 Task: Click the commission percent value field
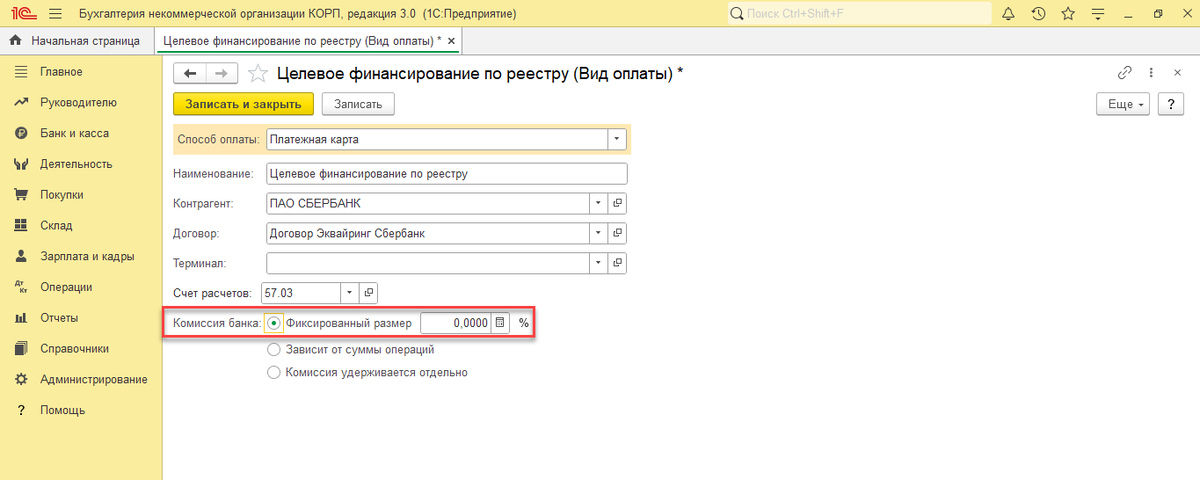click(456, 323)
